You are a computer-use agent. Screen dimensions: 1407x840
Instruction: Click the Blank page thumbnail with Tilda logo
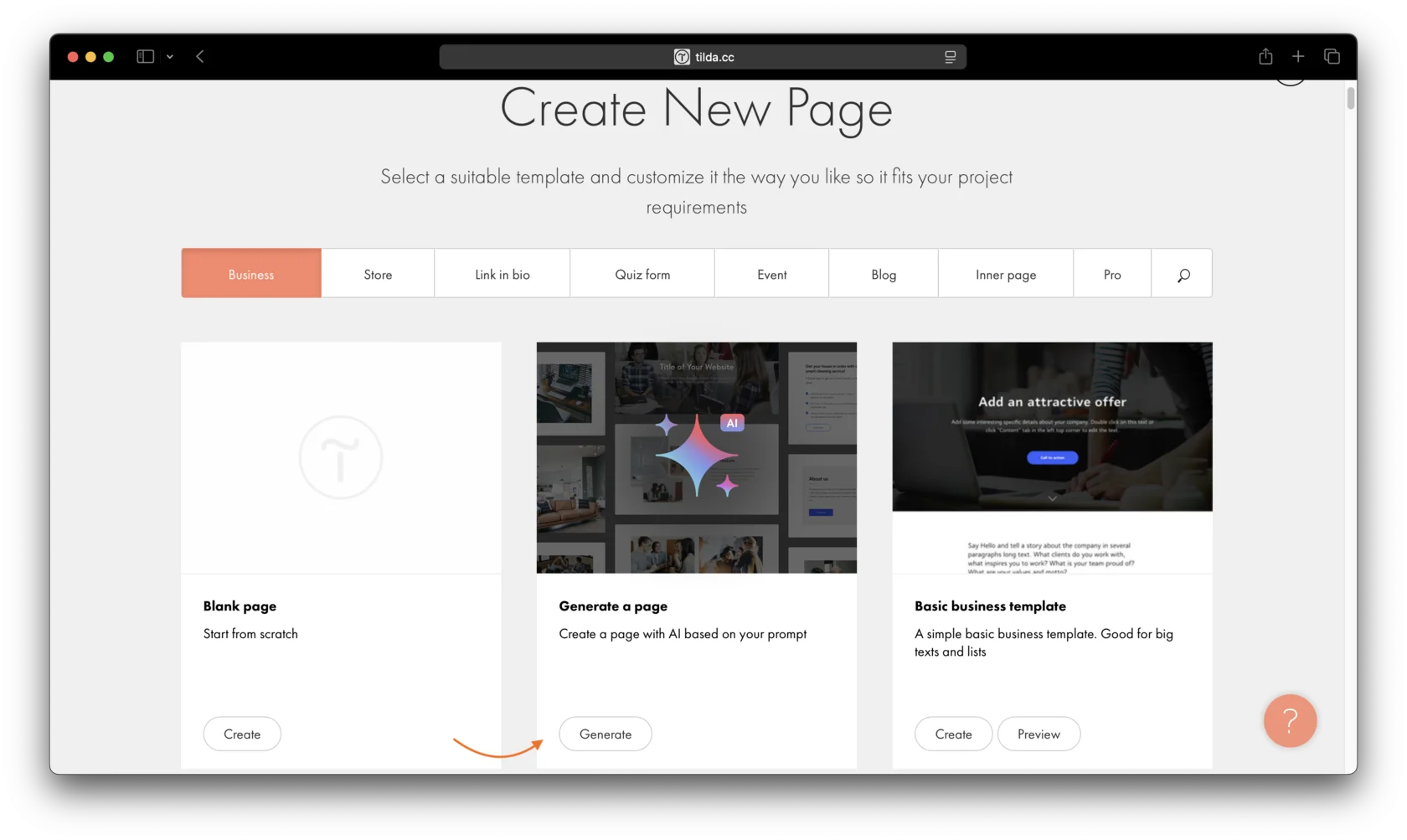[341, 457]
